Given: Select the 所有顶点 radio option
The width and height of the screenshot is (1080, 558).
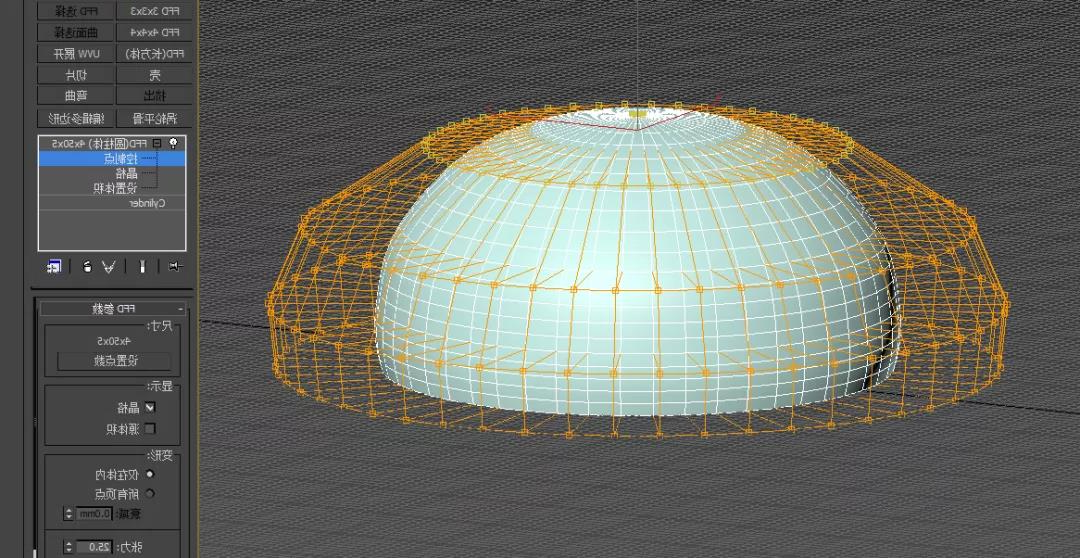Looking at the screenshot, I should coord(151,493).
